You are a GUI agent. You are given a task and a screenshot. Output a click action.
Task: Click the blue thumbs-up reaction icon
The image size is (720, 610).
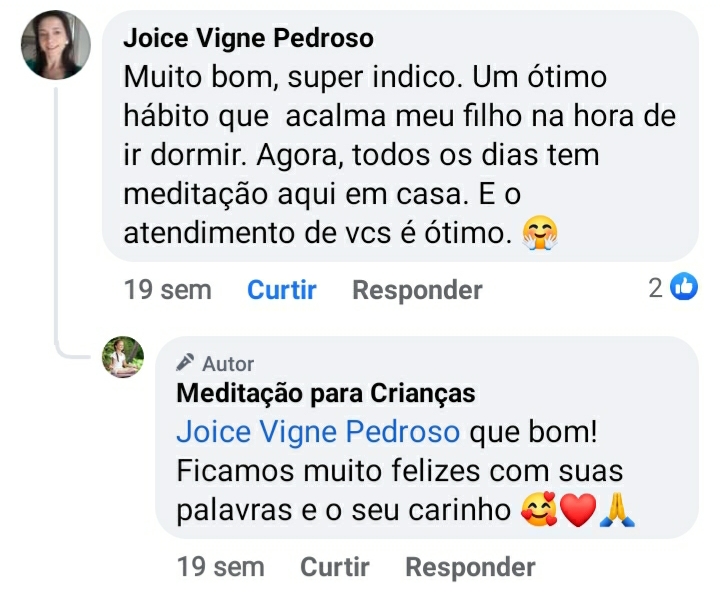tap(684, 288)
